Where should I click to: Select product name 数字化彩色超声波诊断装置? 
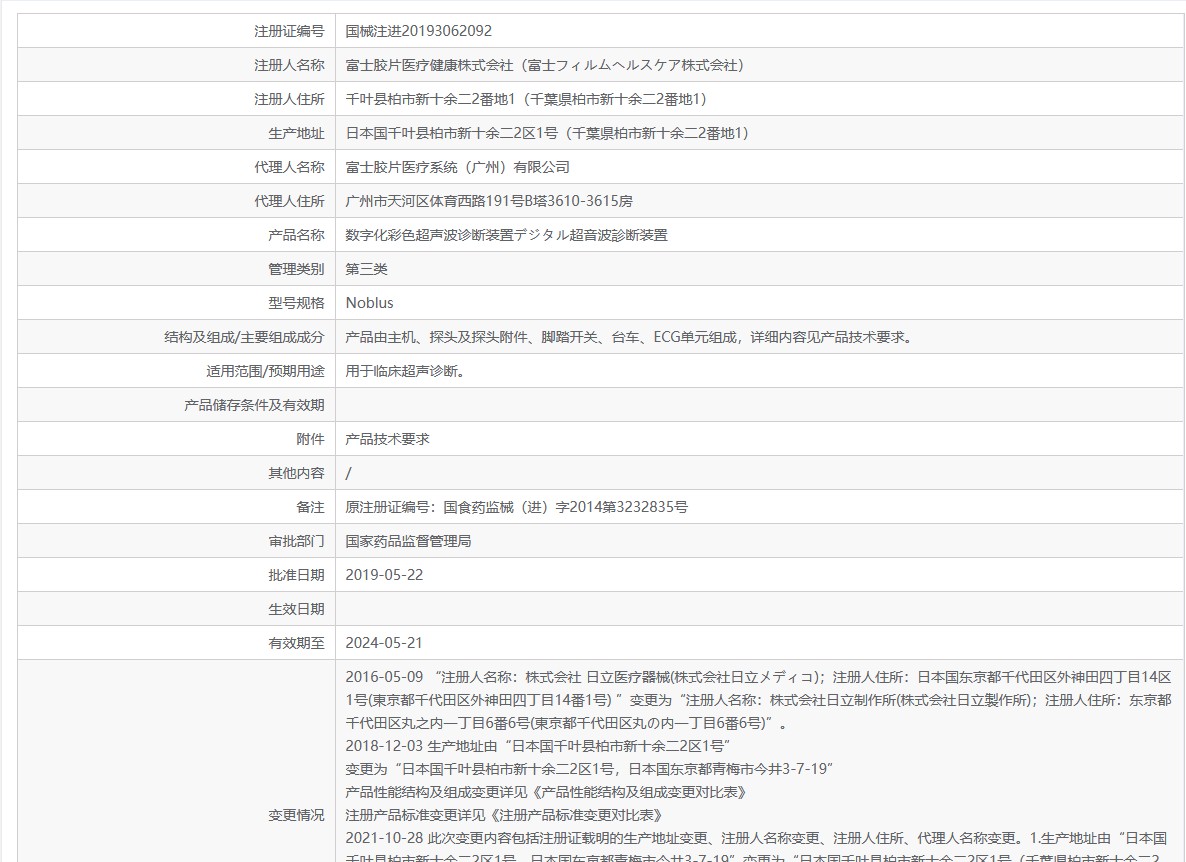point(430,235)
